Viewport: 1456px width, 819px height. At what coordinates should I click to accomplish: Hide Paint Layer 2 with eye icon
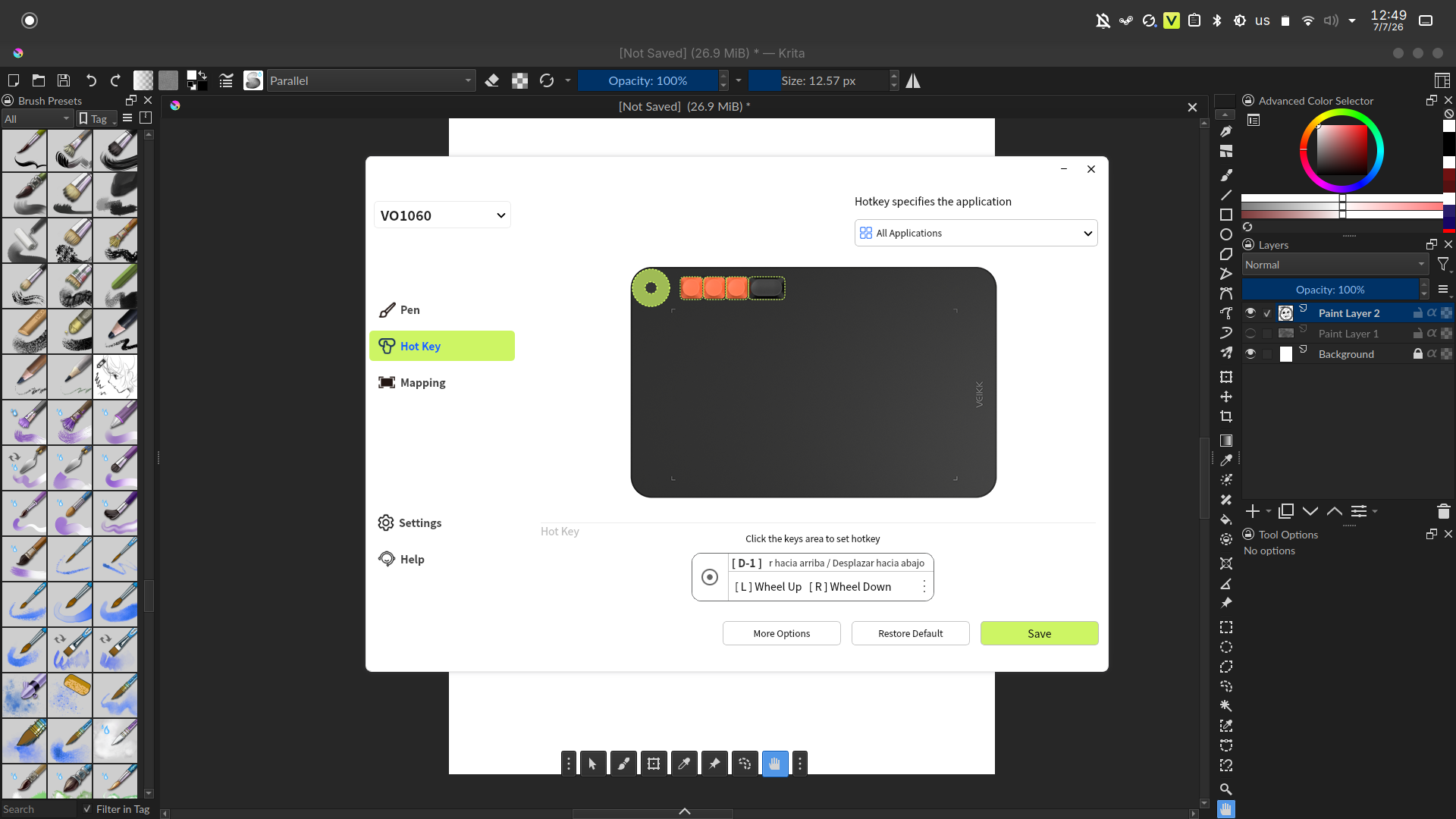1250,313
